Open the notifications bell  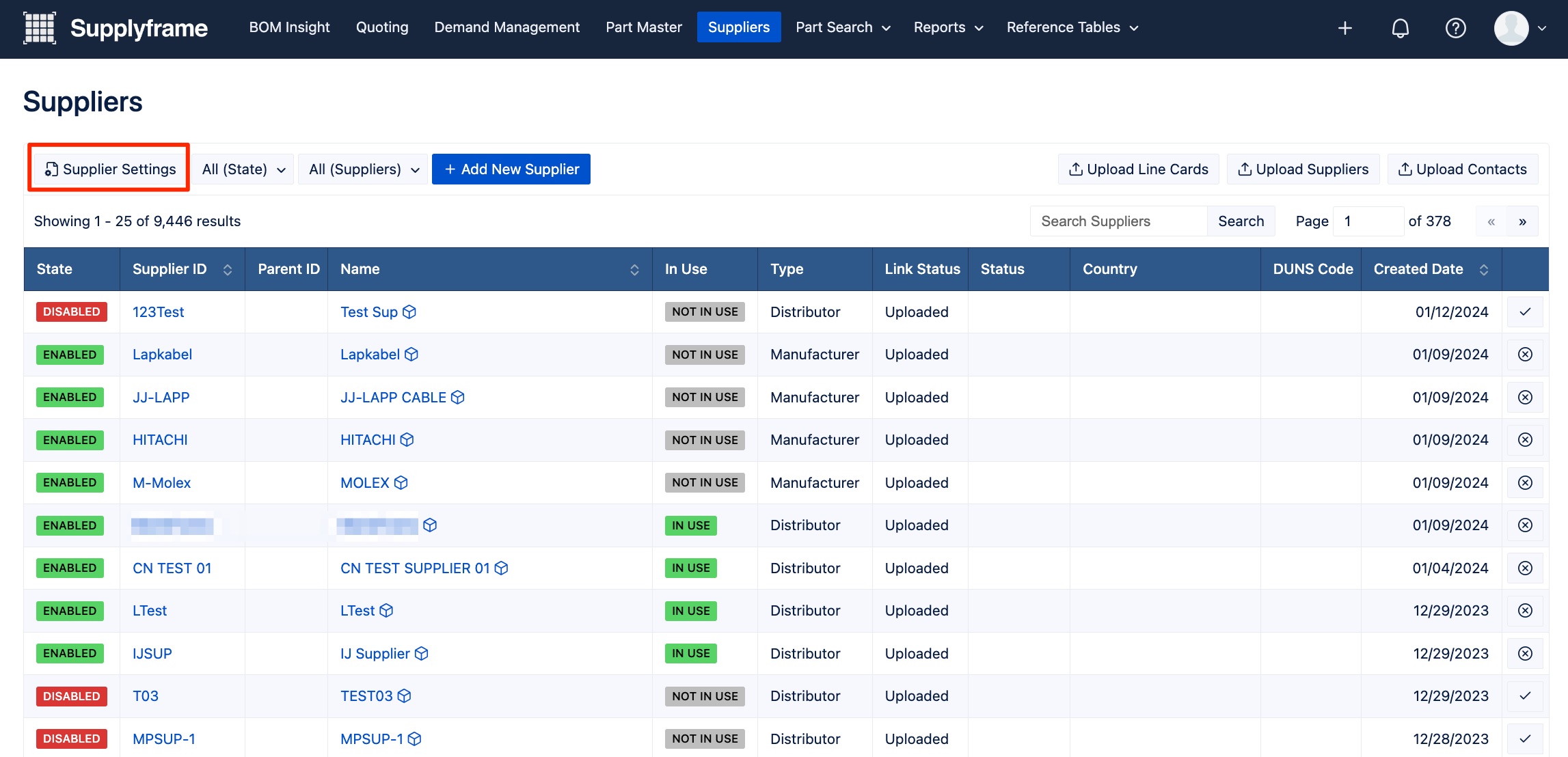(1401, 28)
